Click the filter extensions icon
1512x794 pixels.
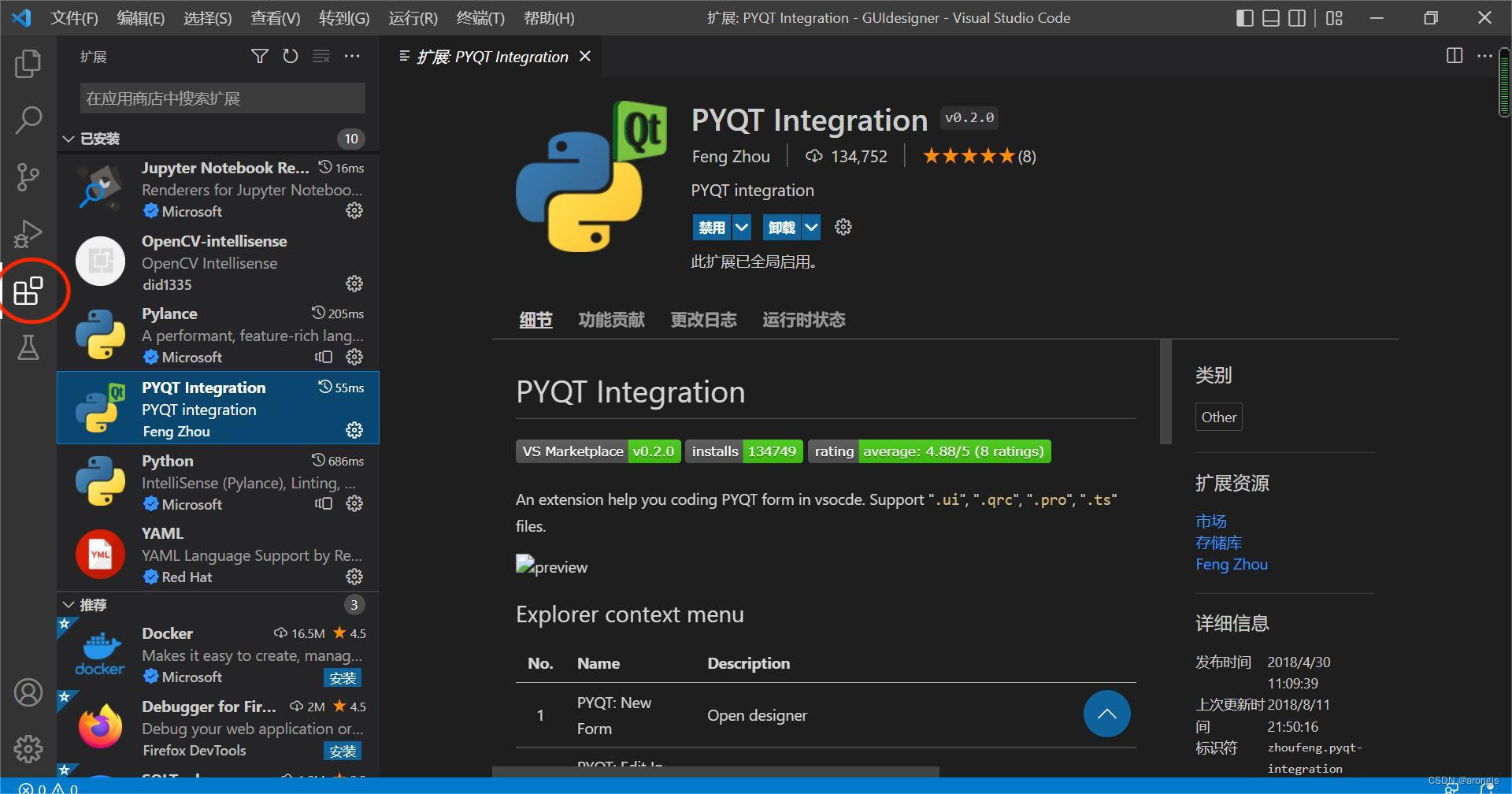click(x=259, y=56)
